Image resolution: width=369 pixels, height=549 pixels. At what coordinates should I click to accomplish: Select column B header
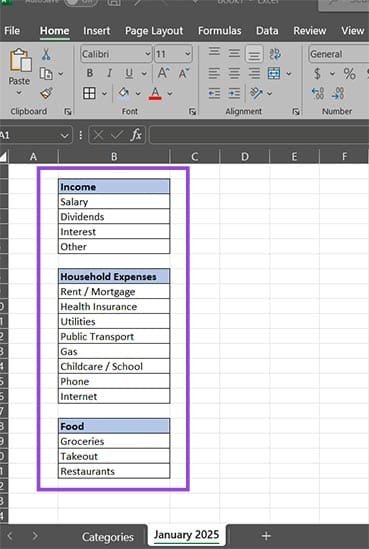pyautogui.click(x=114, y=156)
